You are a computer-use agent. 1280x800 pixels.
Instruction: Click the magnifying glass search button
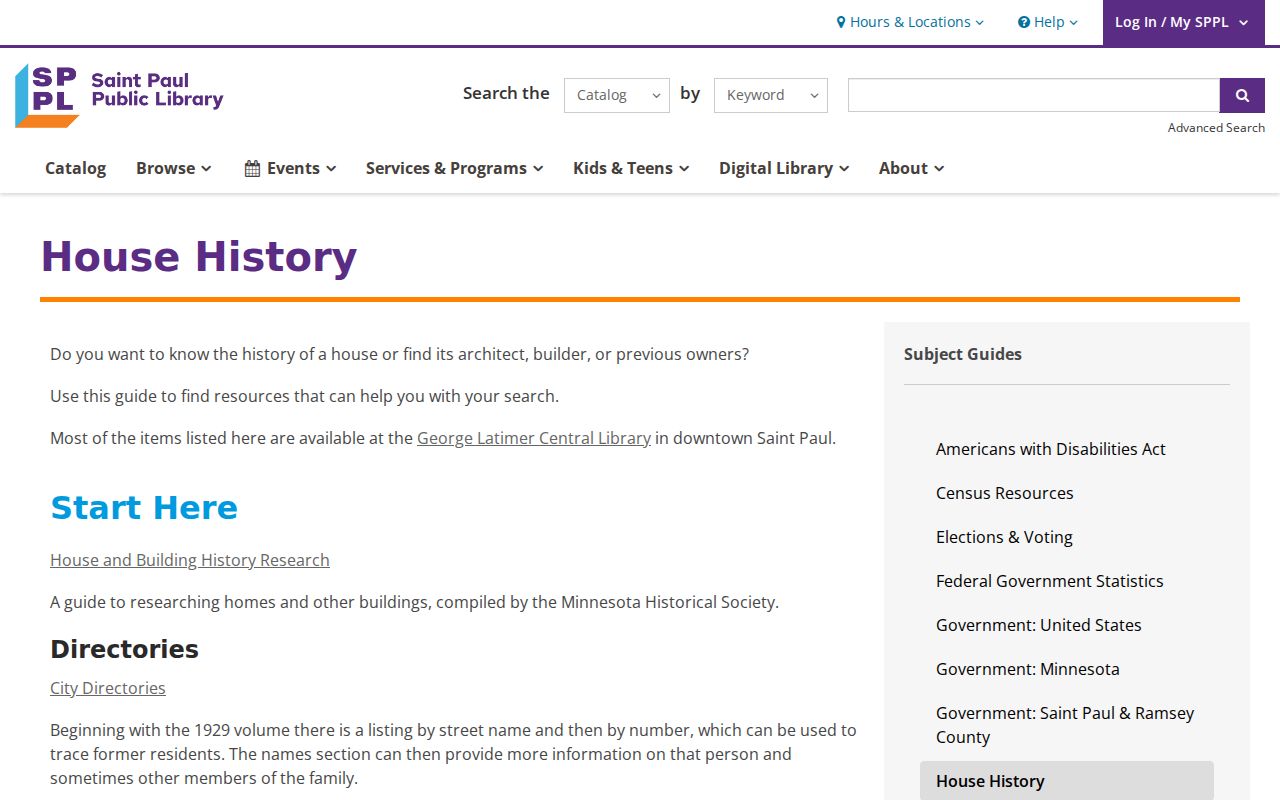click(x=1242, y=95)
